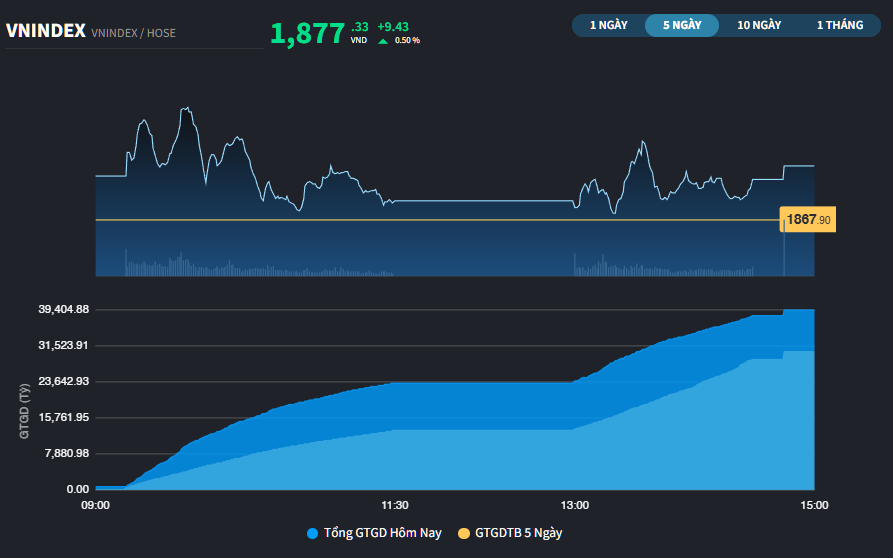Click the 11:30 time axis label
This screenshot has height=558, width=893.
(x=395, y=506)
